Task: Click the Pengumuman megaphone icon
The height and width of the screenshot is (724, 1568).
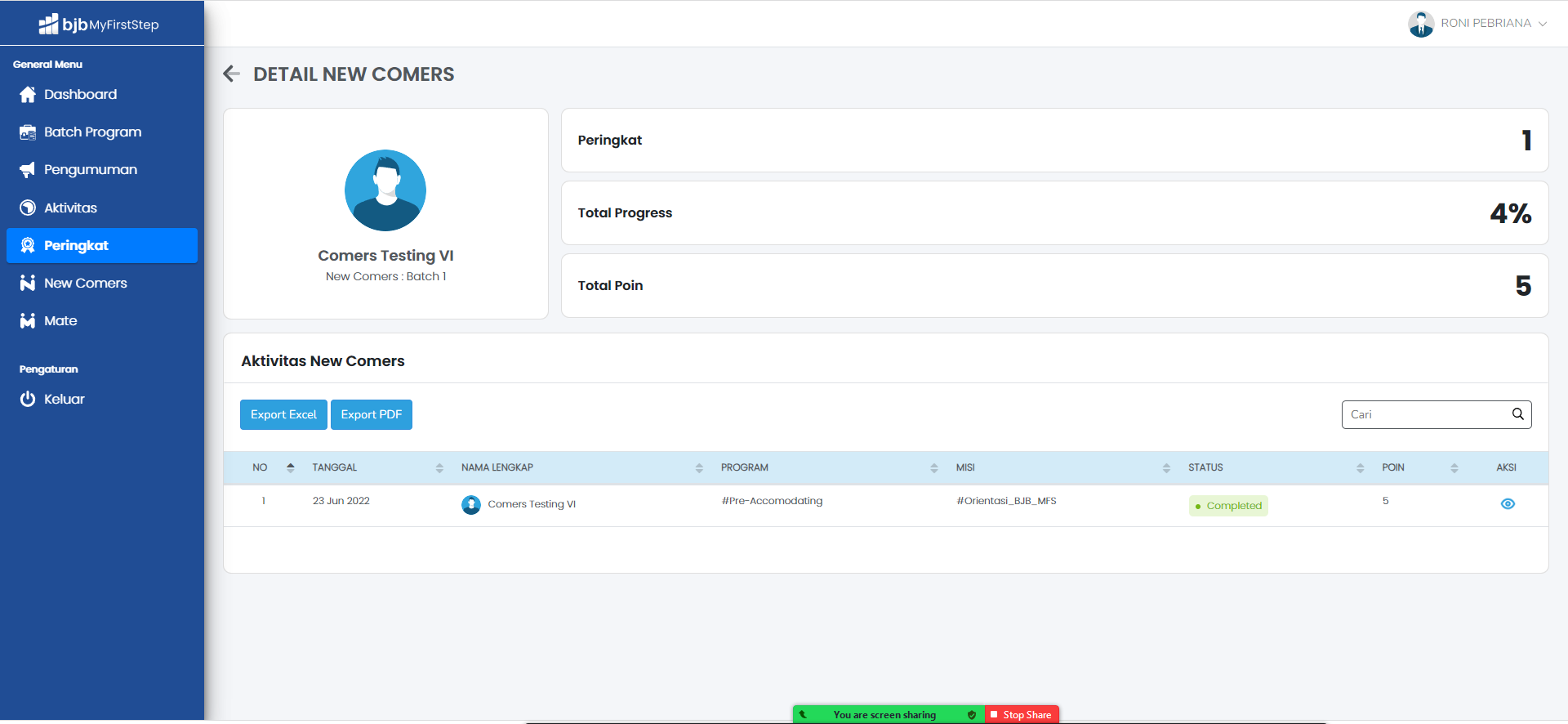Action: [28, 170]
